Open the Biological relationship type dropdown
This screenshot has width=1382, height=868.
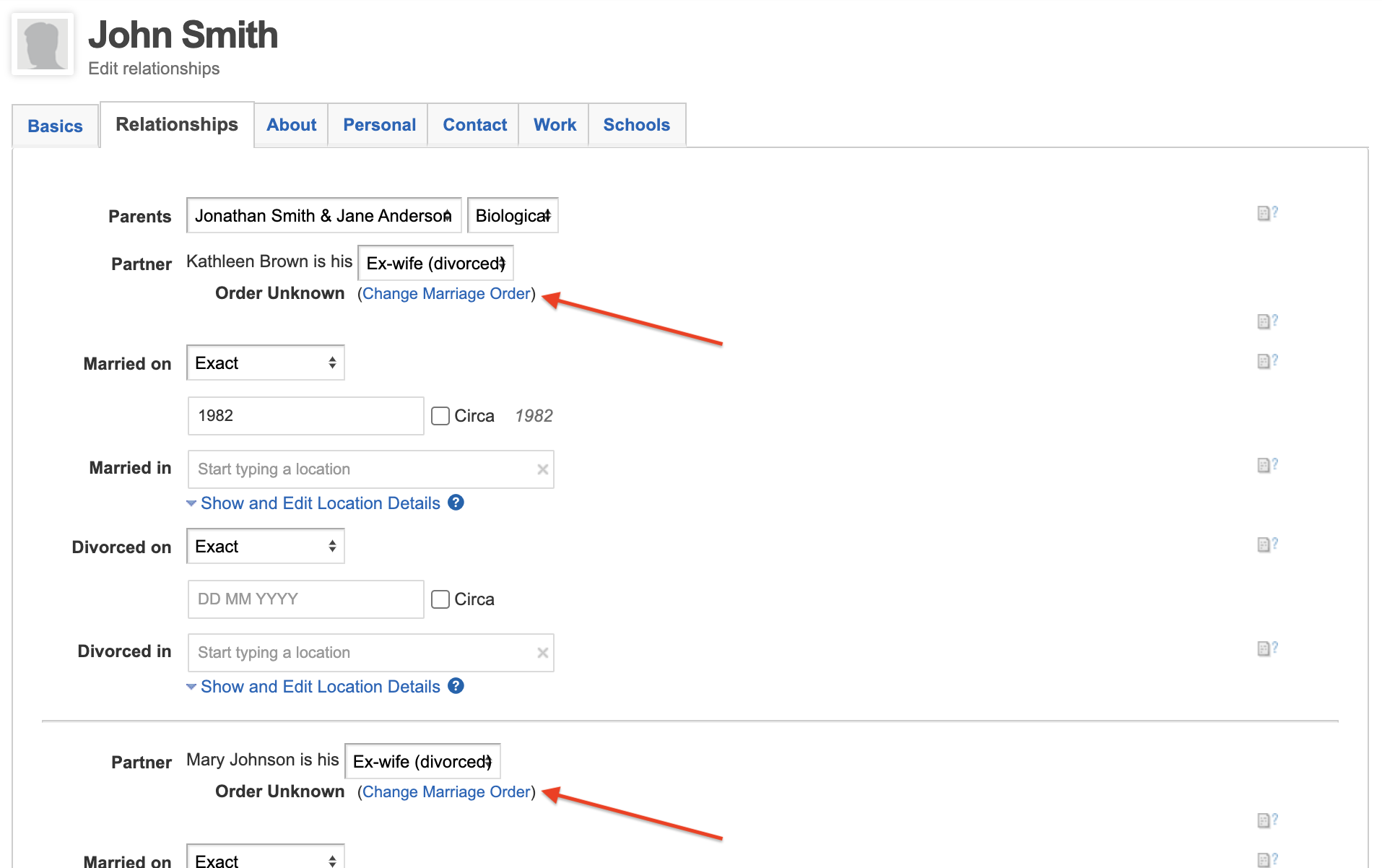513,214
